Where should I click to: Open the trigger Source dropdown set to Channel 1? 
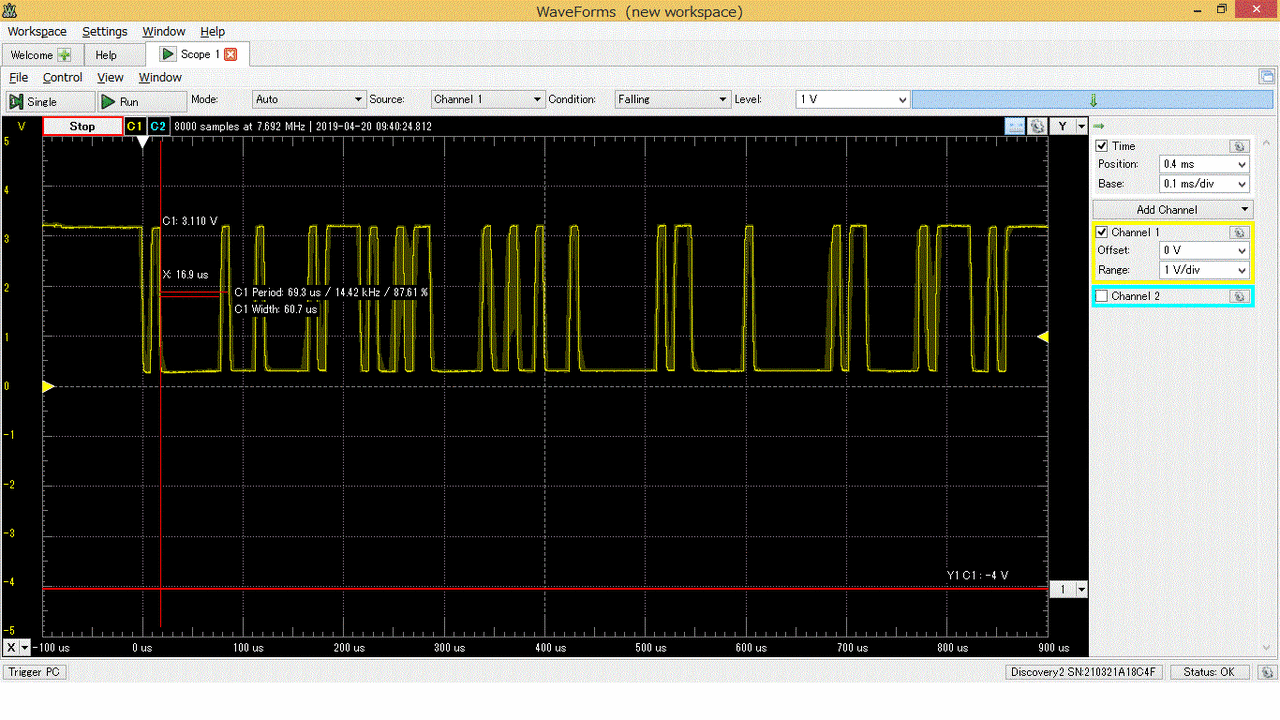(x=488, y=99)
